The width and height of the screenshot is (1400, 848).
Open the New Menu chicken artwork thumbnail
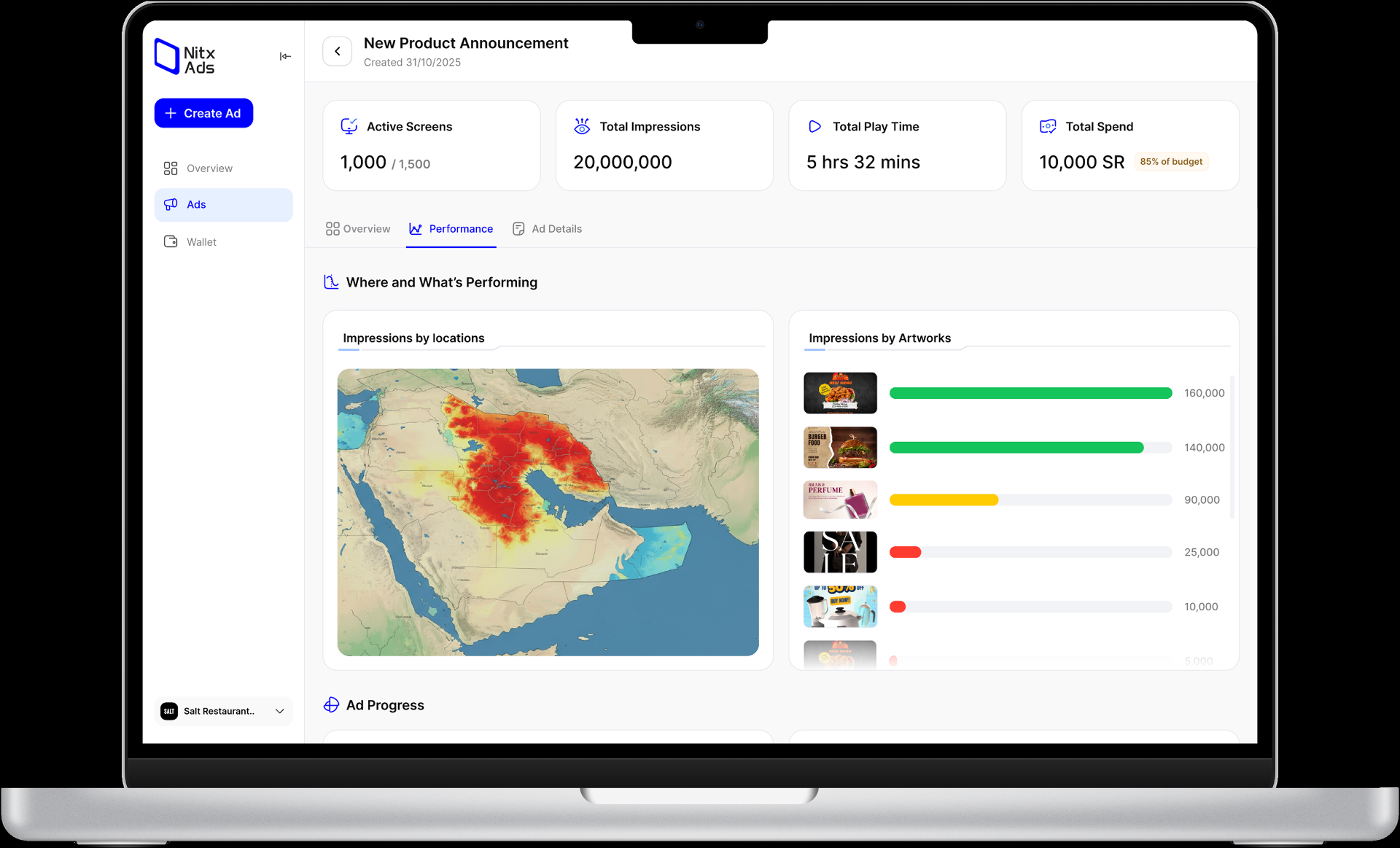[840, 393]
